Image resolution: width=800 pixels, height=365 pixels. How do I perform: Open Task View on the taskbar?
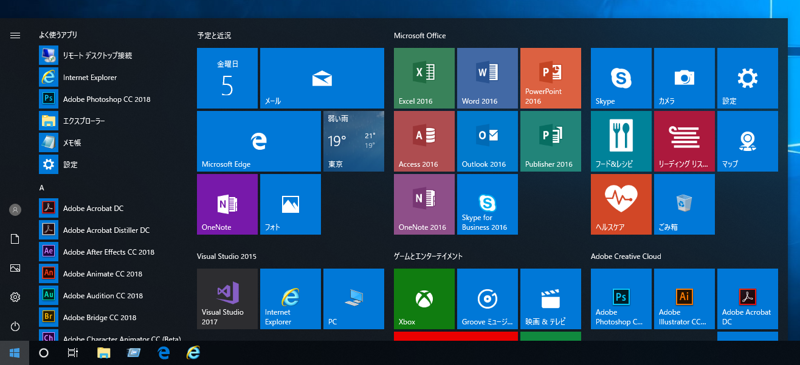pos(72,353)
